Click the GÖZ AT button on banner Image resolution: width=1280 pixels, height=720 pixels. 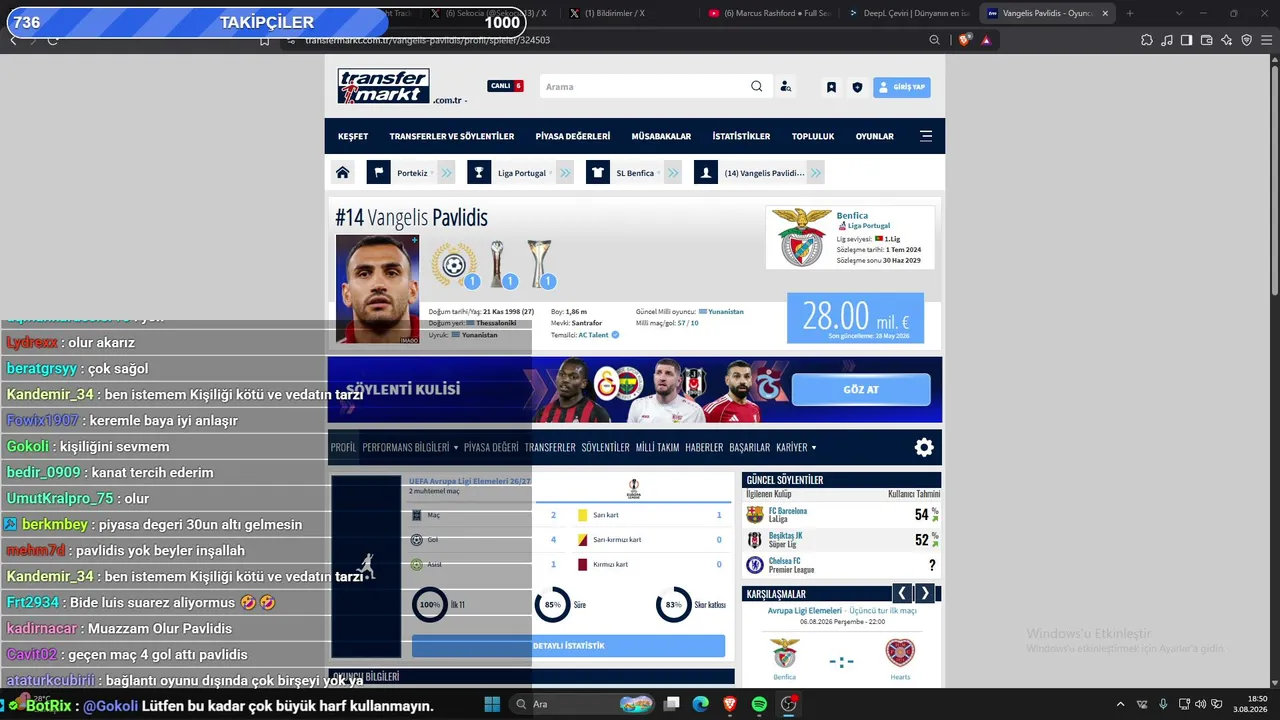[x=861, y=389]
